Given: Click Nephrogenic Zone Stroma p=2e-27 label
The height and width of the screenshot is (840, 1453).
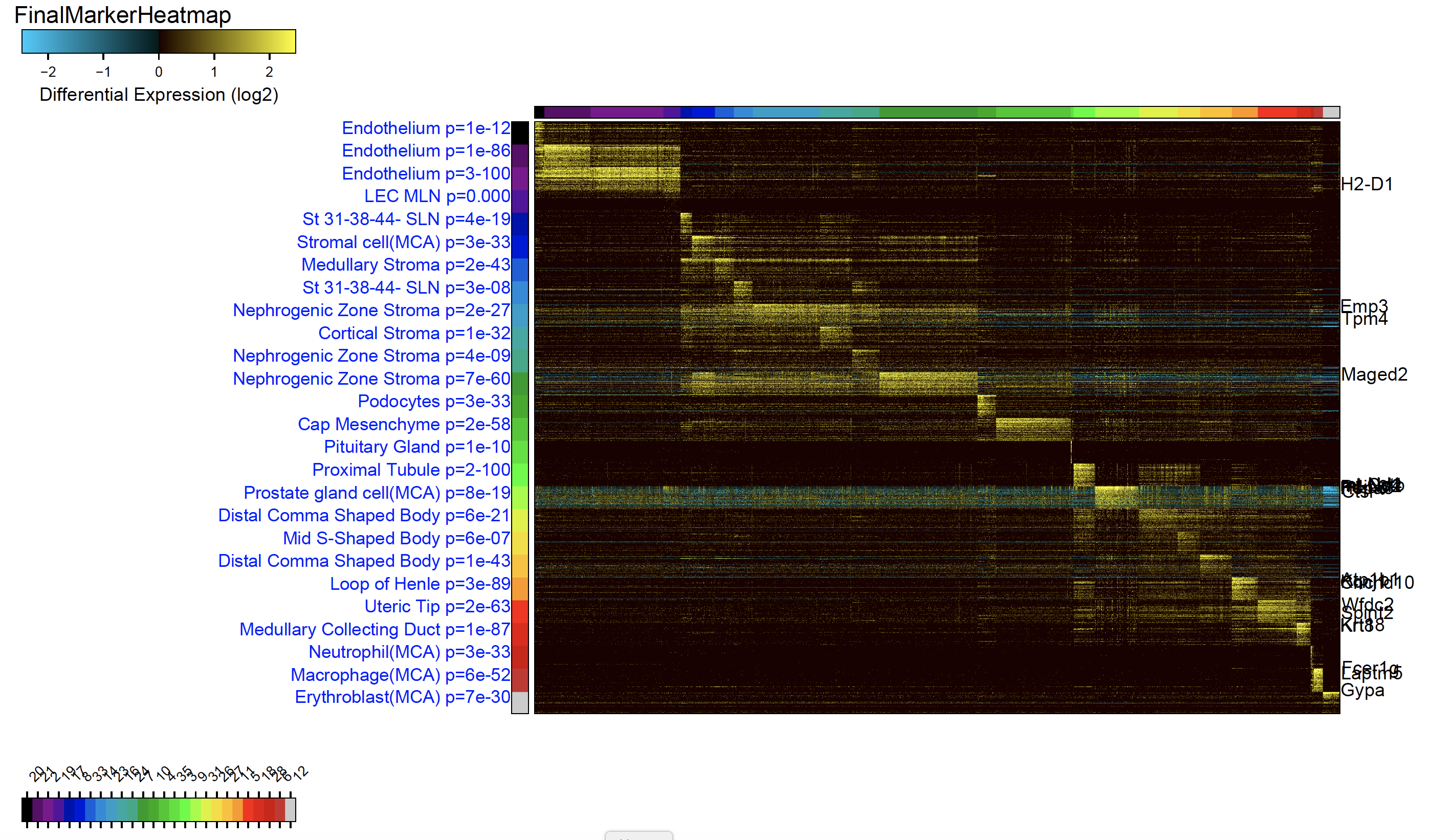Looking at the screenshot, I should 371,310.
